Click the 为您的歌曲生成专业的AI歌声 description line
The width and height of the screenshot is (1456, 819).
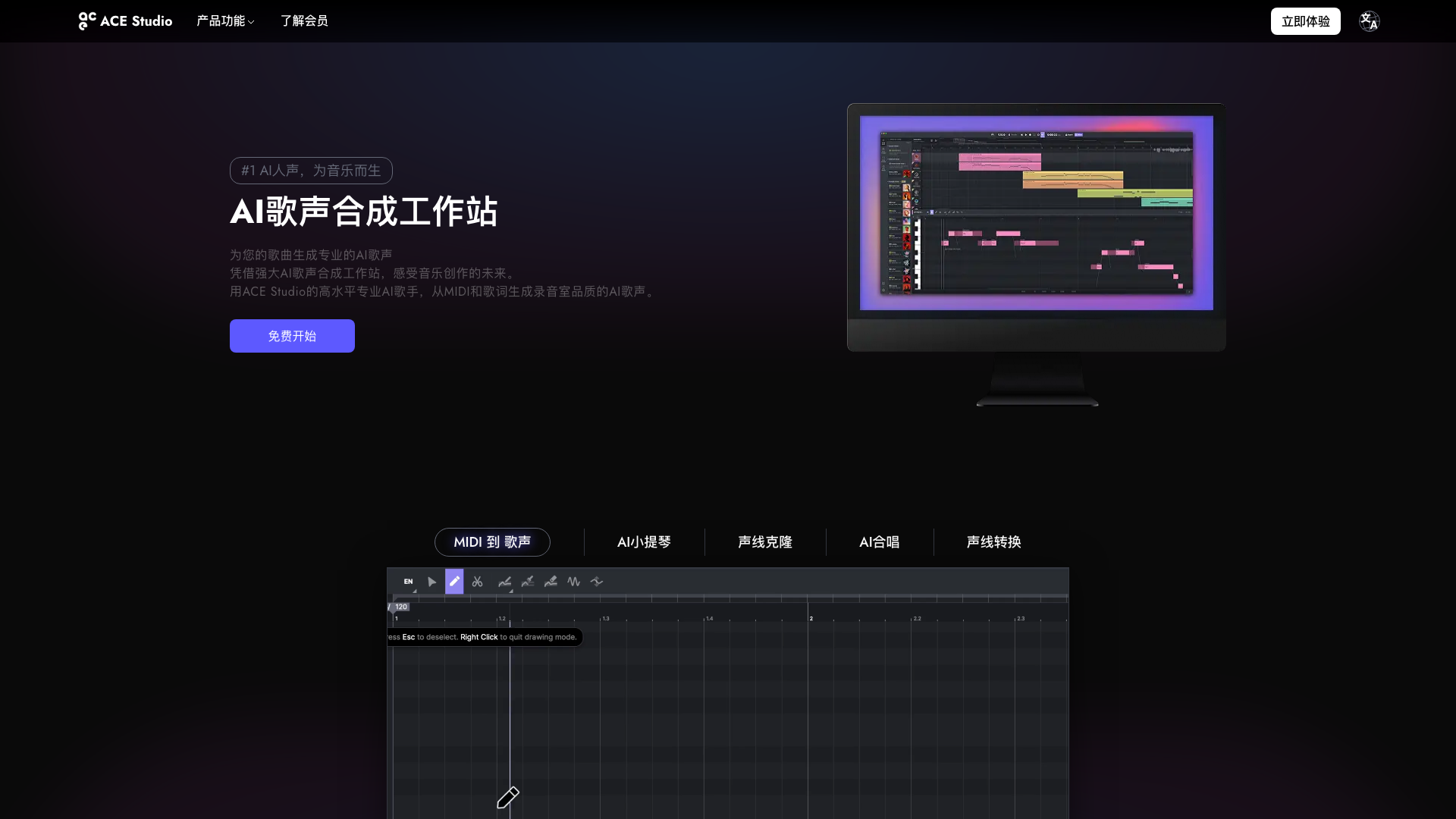(x=311, y=255)
